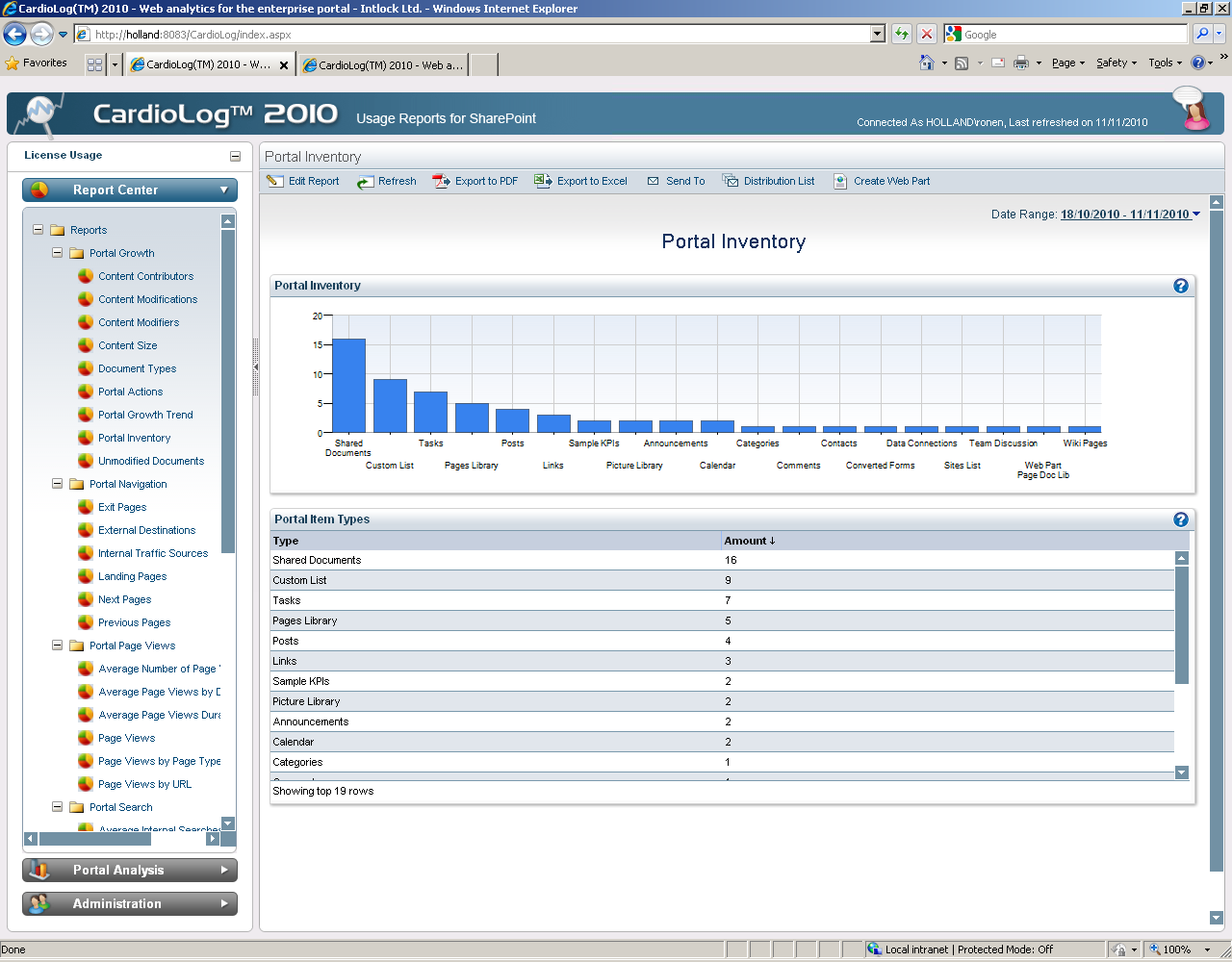Screen dimensions: 1232x962
Task: Sort table by Amount column header
Action: coord(750,541)
